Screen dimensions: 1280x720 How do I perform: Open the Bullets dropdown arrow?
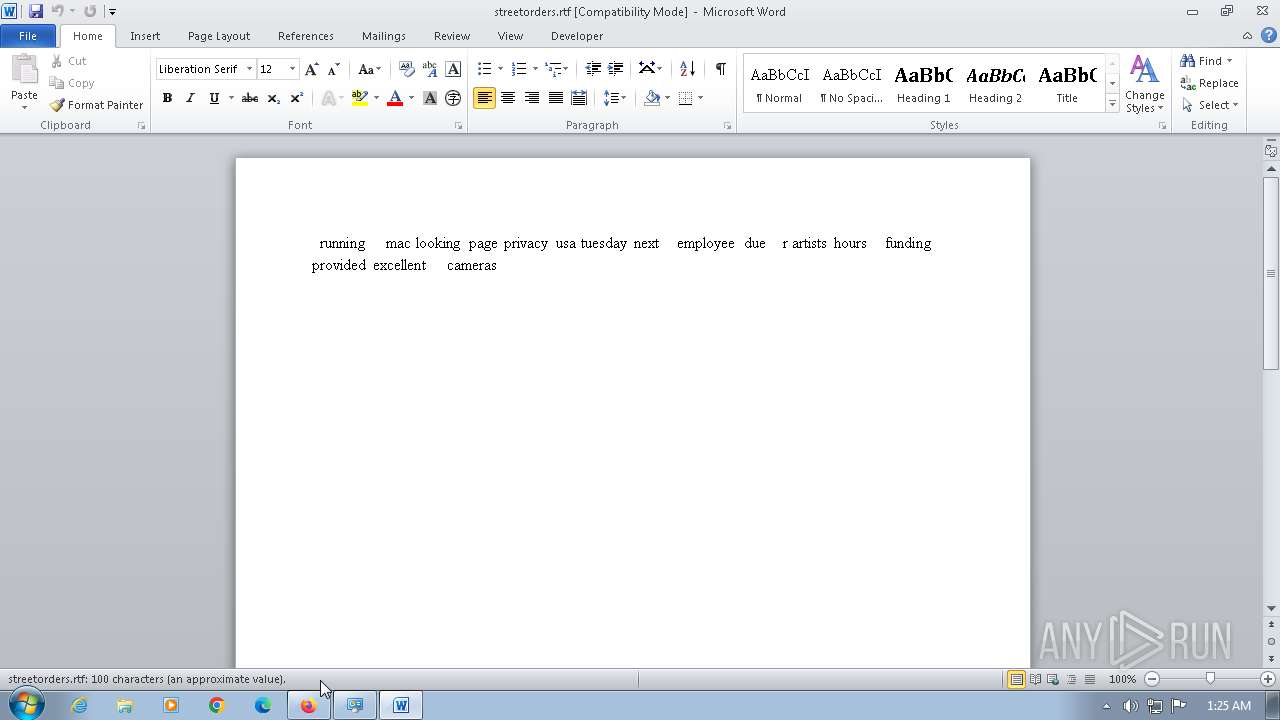coord(500,69)
